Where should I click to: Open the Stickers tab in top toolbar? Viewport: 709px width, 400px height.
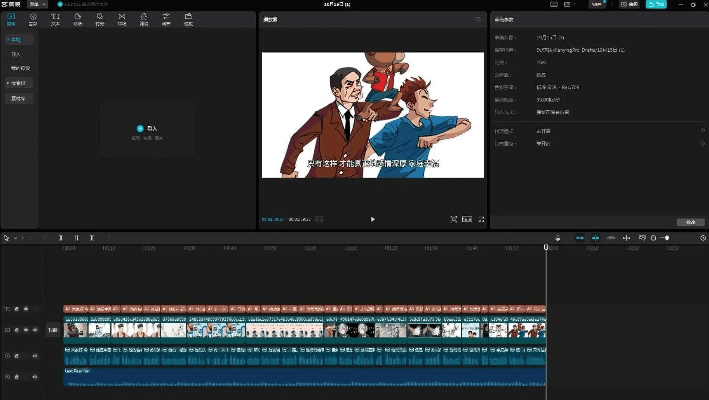77,18
